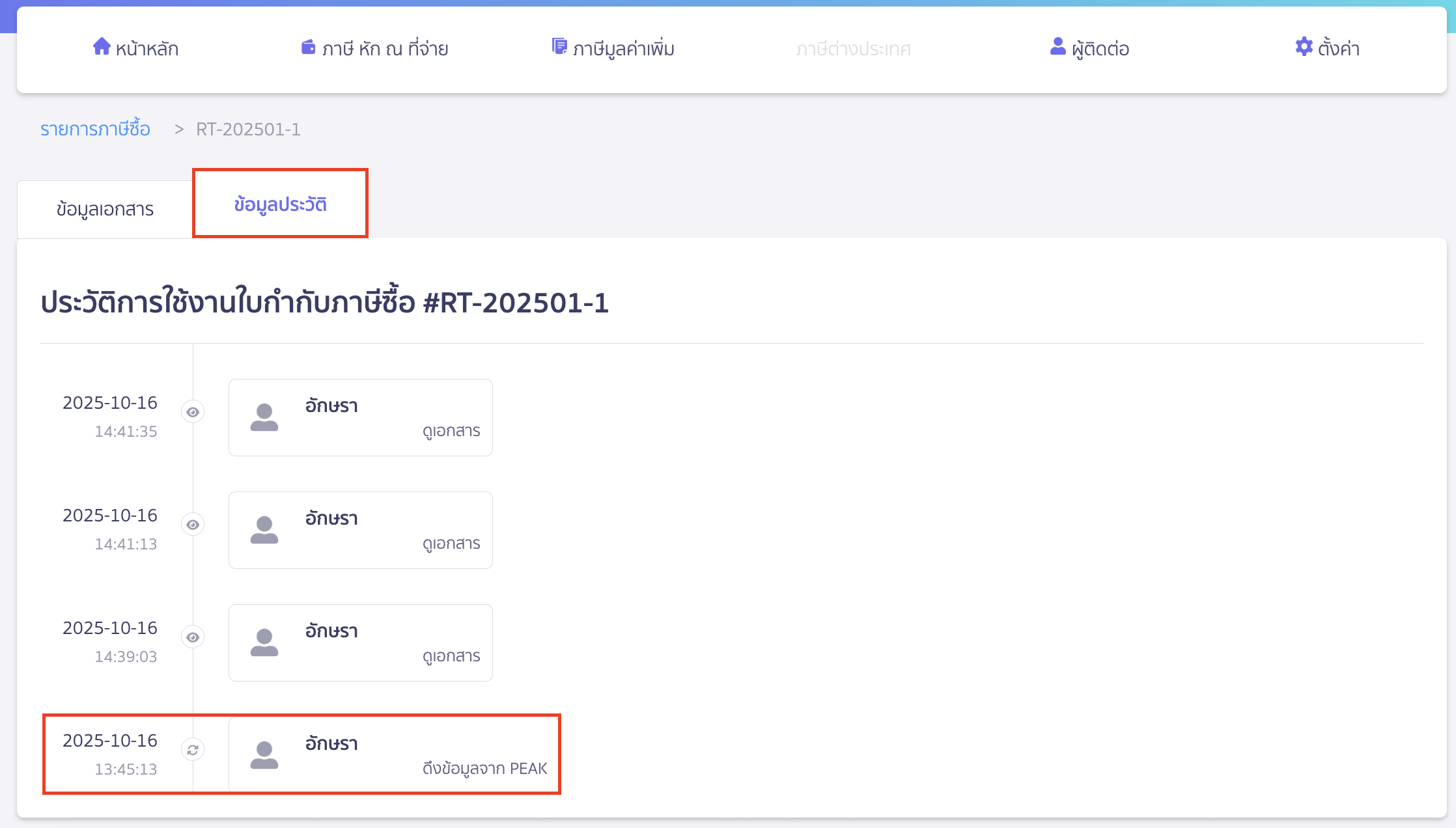This screenshot has width=1456, height=828.
Task: Click the อักษรา card with ดึงข้อมูลจาก PEAK
Action: [394, 754]
